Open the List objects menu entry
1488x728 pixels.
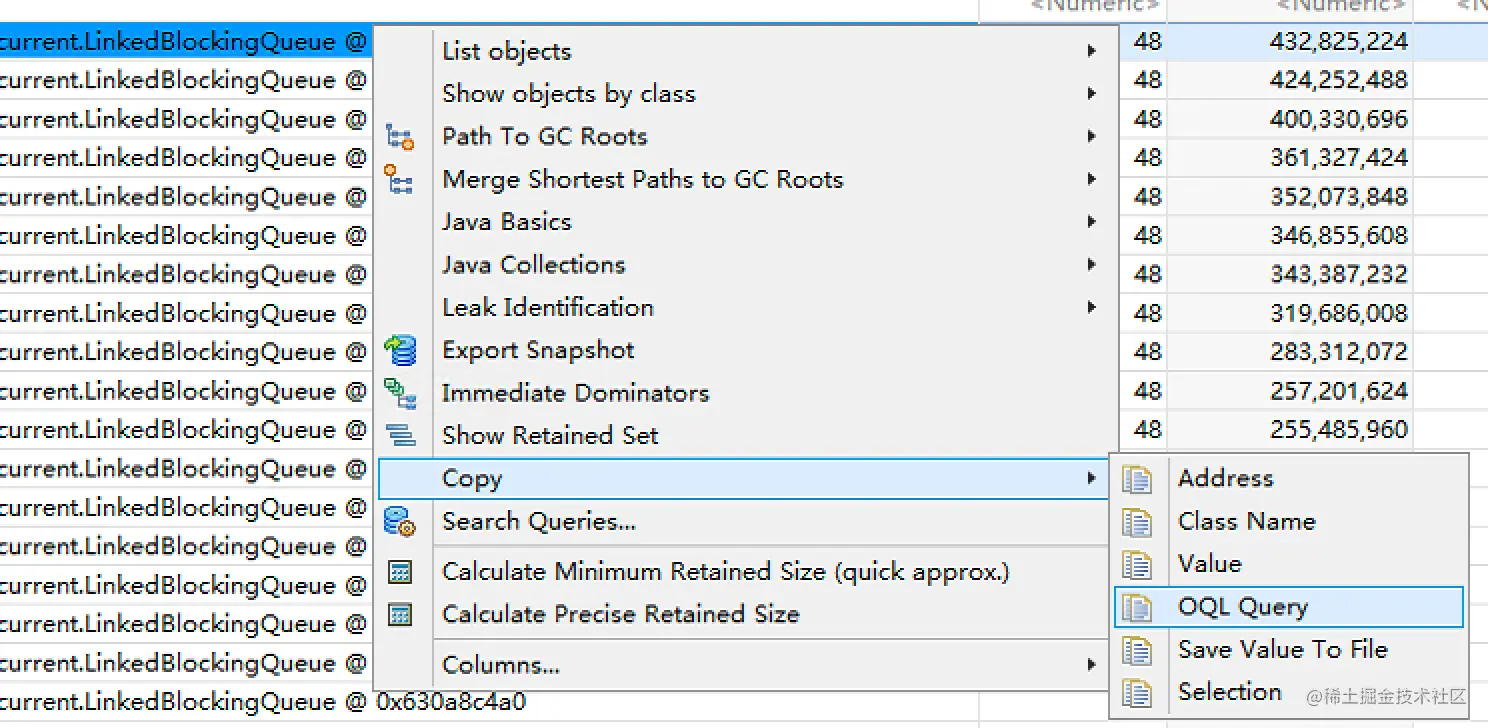(743, 51)
